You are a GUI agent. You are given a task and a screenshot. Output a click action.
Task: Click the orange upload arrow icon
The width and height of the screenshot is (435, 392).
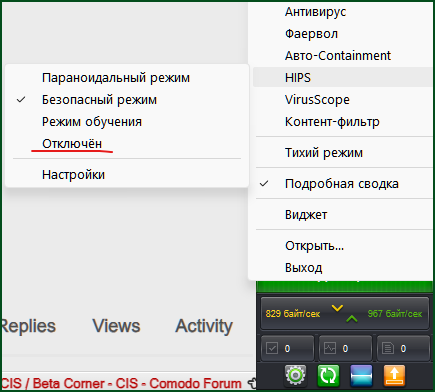coord(394,376)
